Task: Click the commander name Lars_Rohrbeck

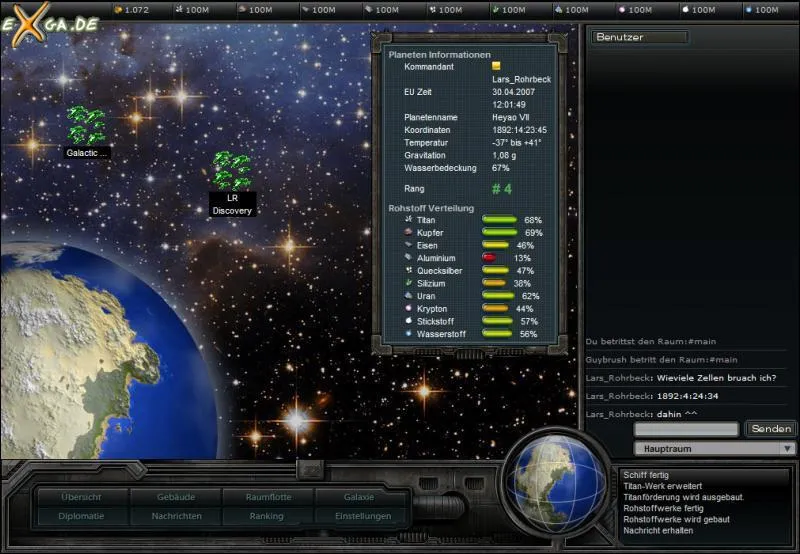Action: coord(521,79)
